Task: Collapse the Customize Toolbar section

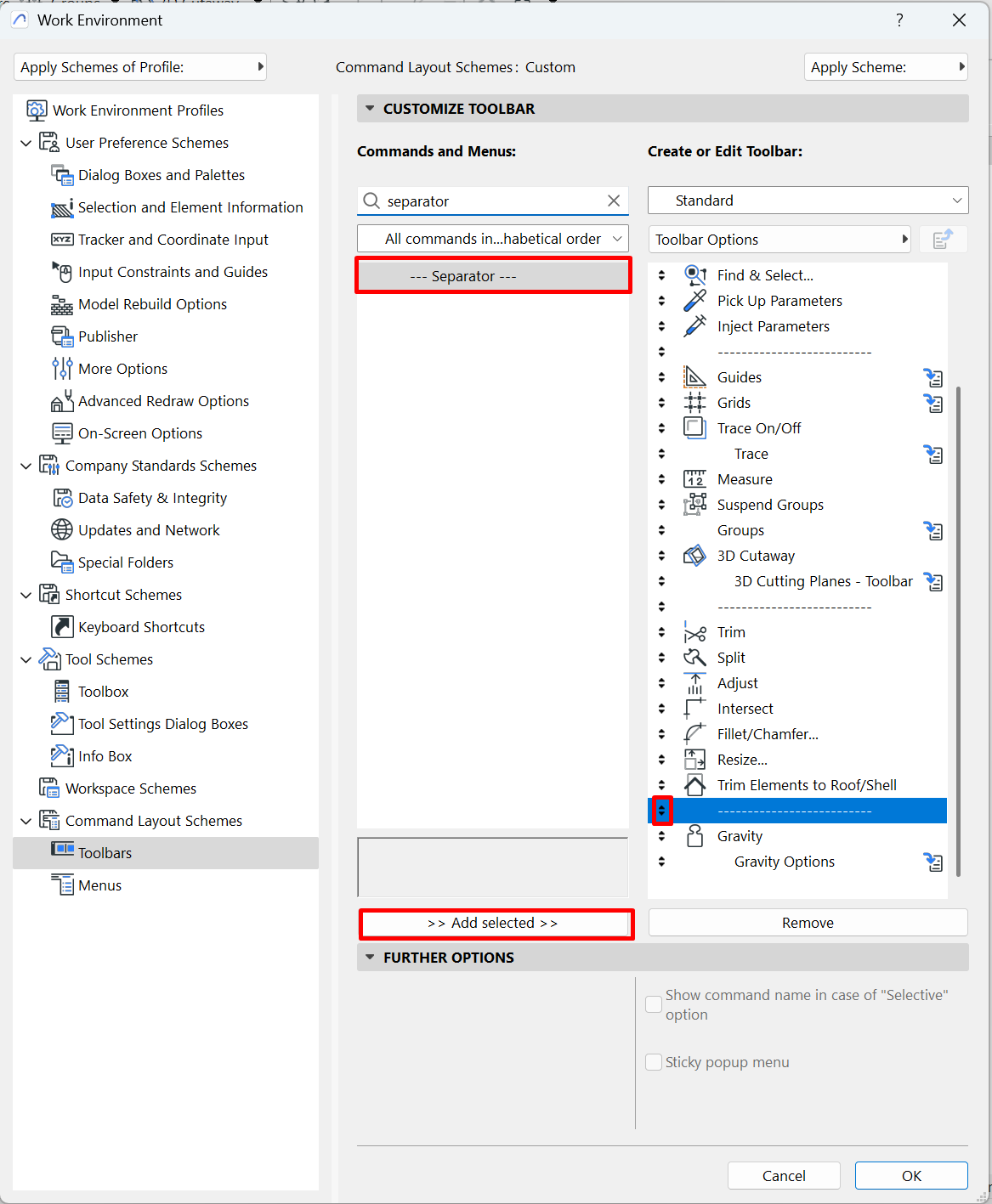Action: tap(370, 109)
